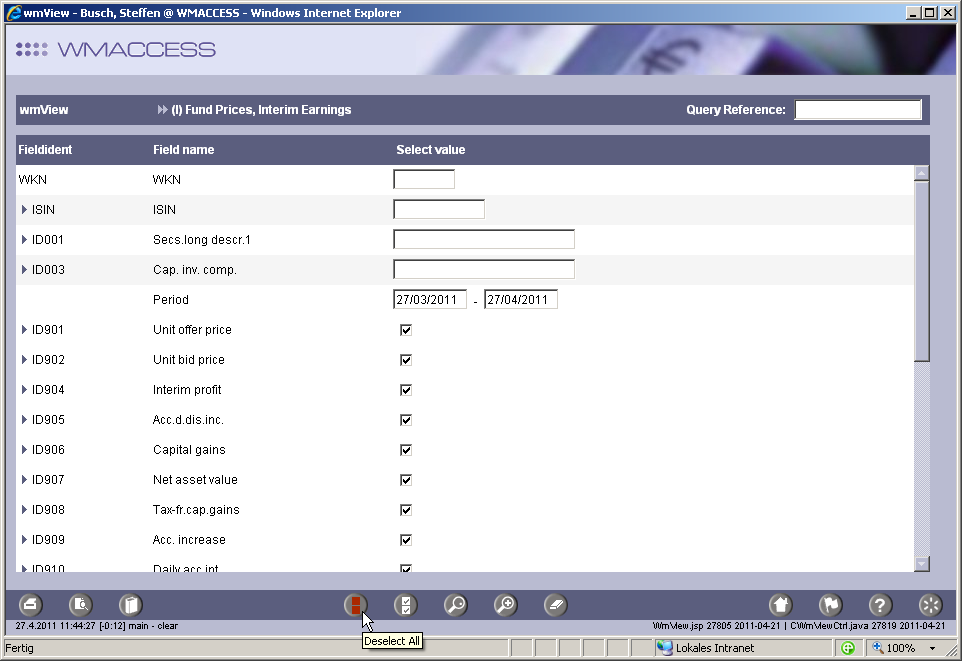The width and height of the screenshot is (962, 661).
Task: Click the magnifier search icon
Action: click(x=455, y=605)
